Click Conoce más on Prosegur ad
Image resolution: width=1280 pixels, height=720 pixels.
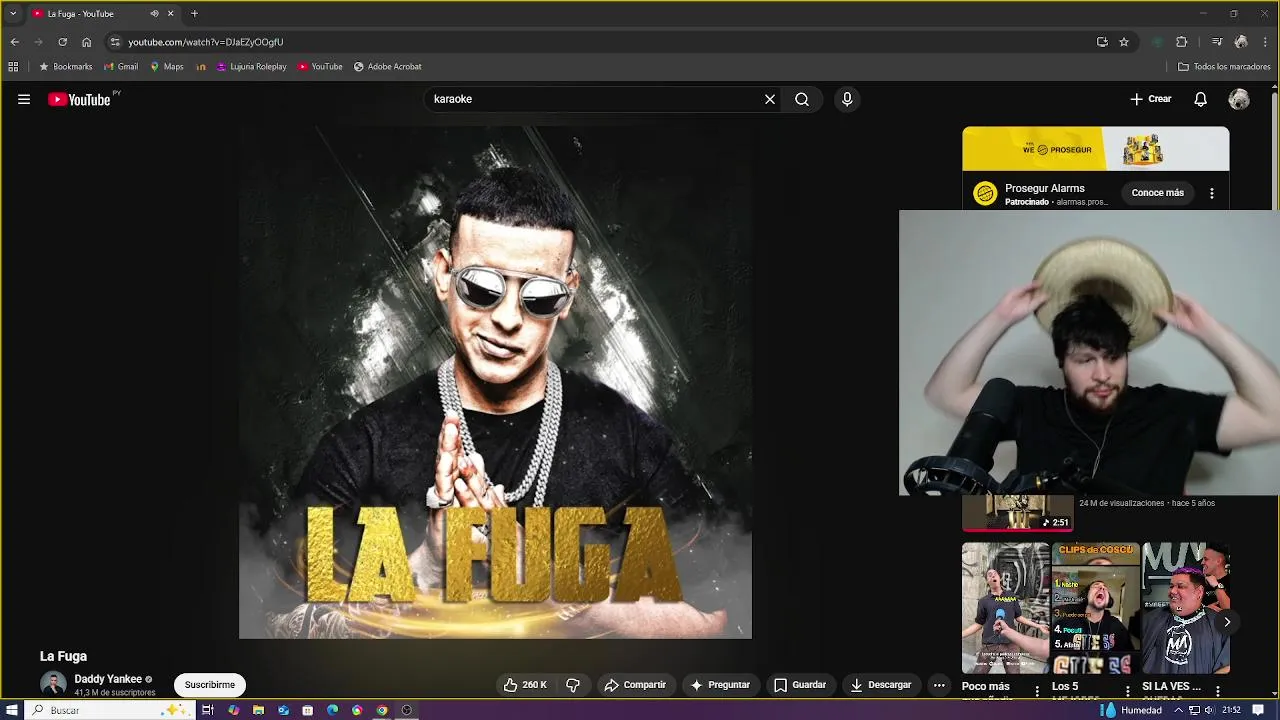(x=1158, y=193)
